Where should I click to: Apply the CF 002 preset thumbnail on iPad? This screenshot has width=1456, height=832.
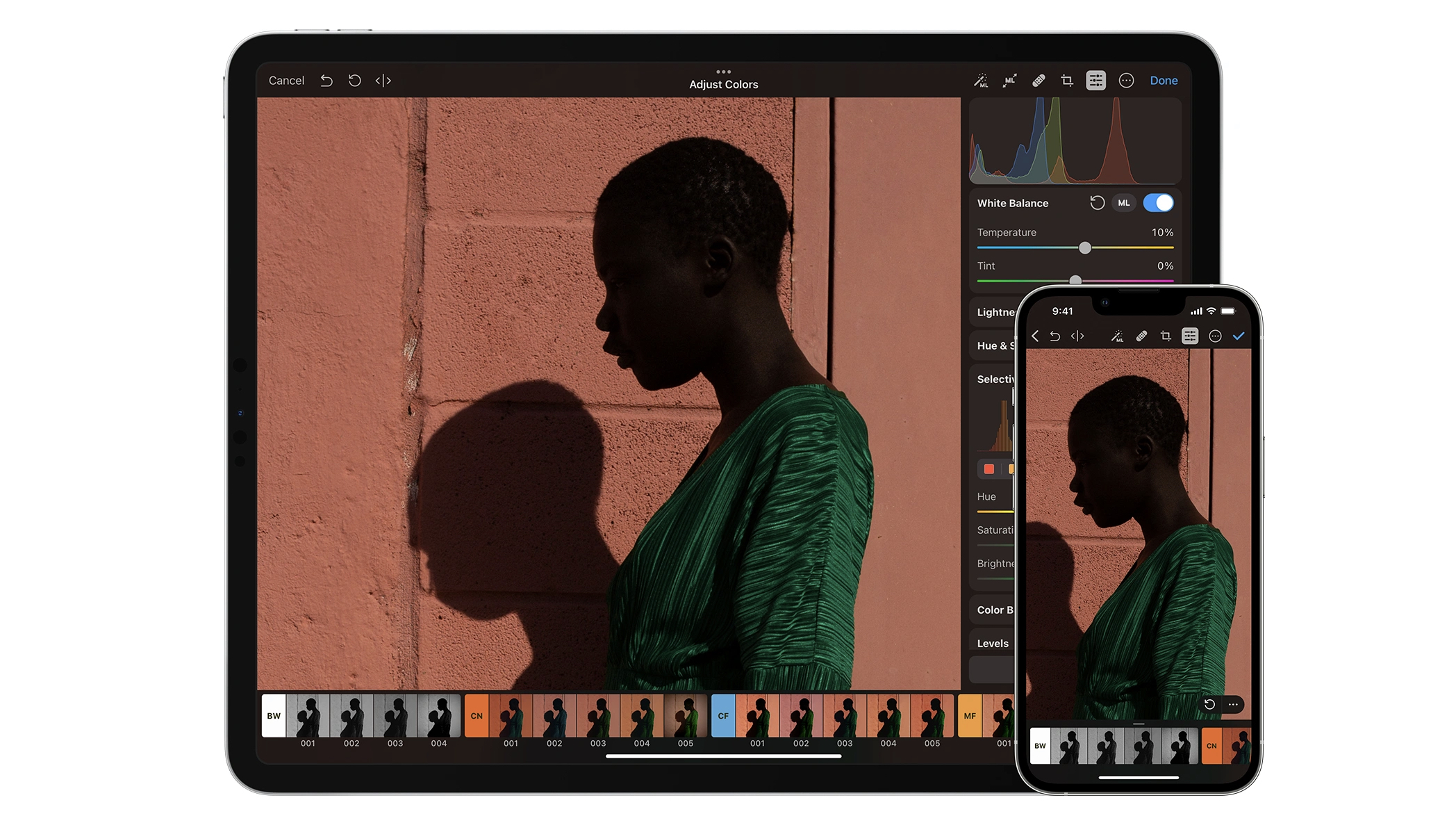[801, 716]
